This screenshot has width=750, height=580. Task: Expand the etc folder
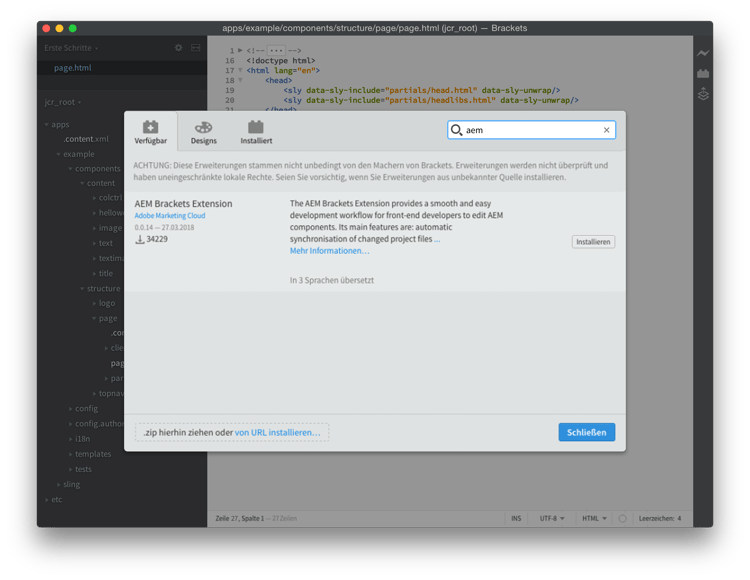[47, 500]
